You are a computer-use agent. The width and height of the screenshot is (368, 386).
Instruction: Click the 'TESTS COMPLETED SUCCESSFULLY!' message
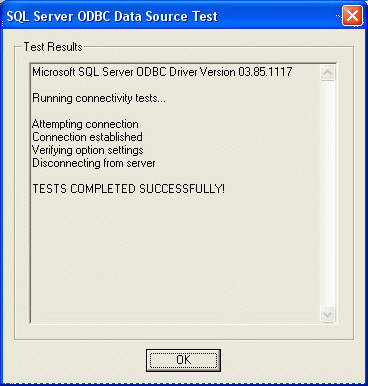pos(128,189)
